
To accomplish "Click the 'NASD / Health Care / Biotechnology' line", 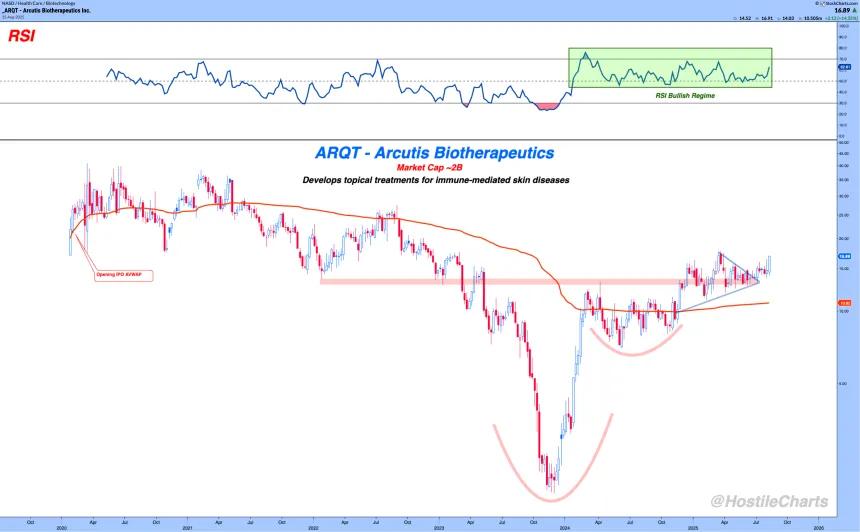I will 38,3.
